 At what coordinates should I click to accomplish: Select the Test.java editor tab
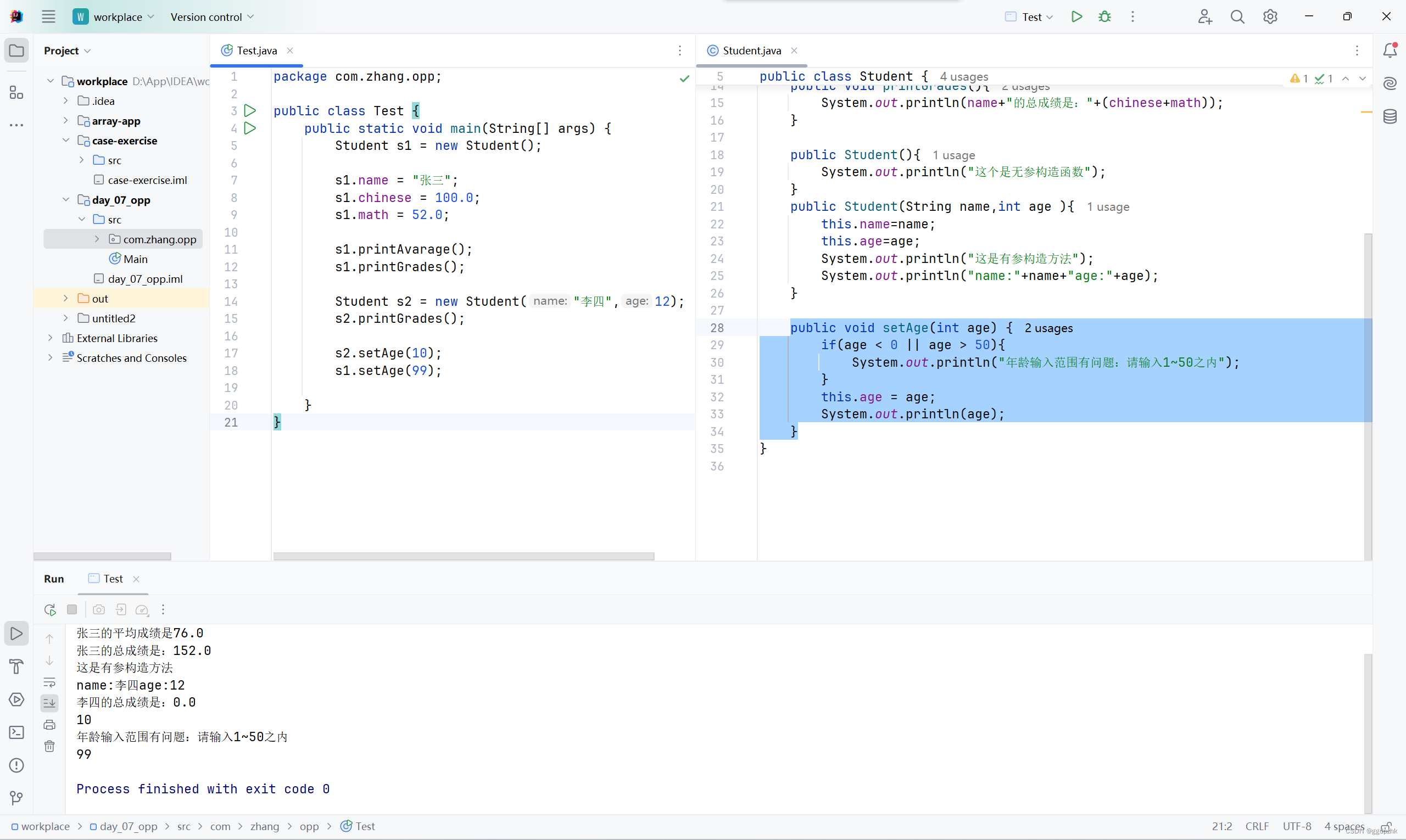256,50
